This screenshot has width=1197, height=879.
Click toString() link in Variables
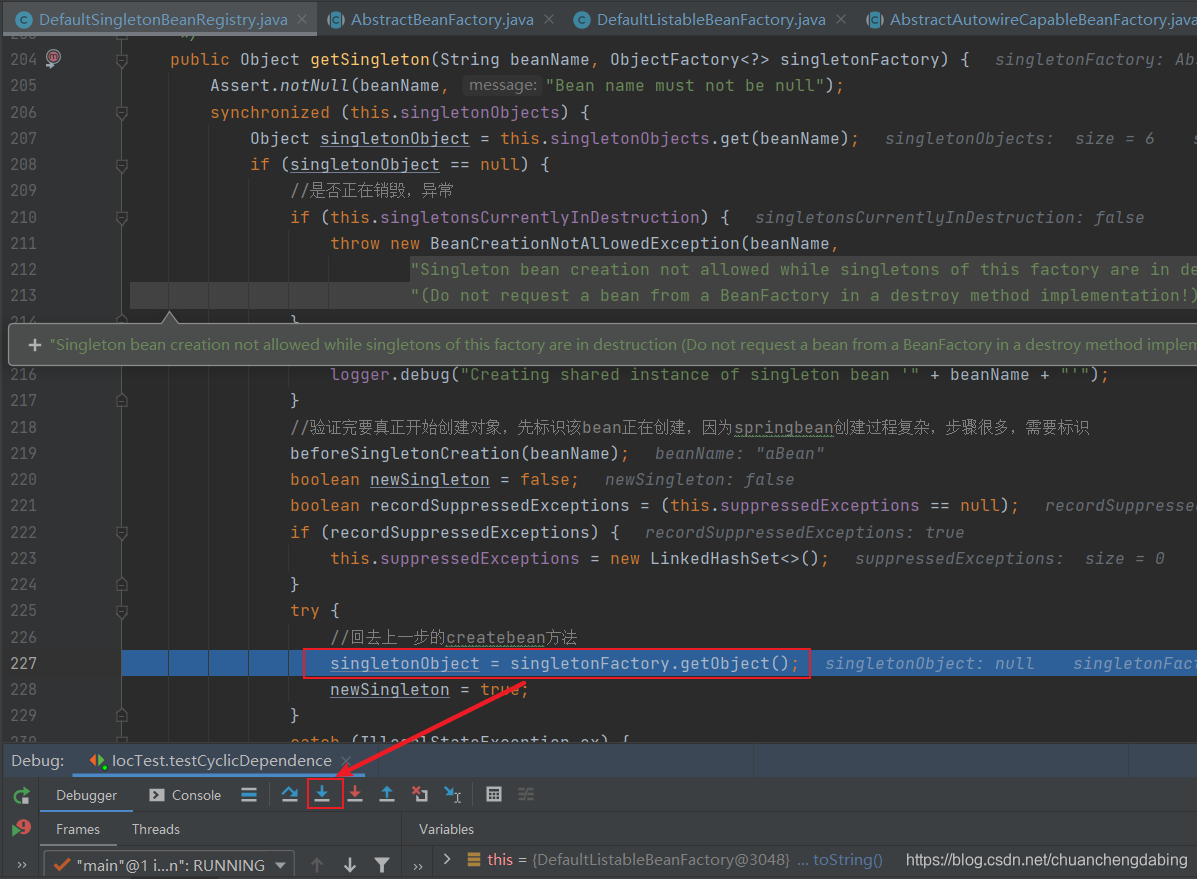point(847,860)
